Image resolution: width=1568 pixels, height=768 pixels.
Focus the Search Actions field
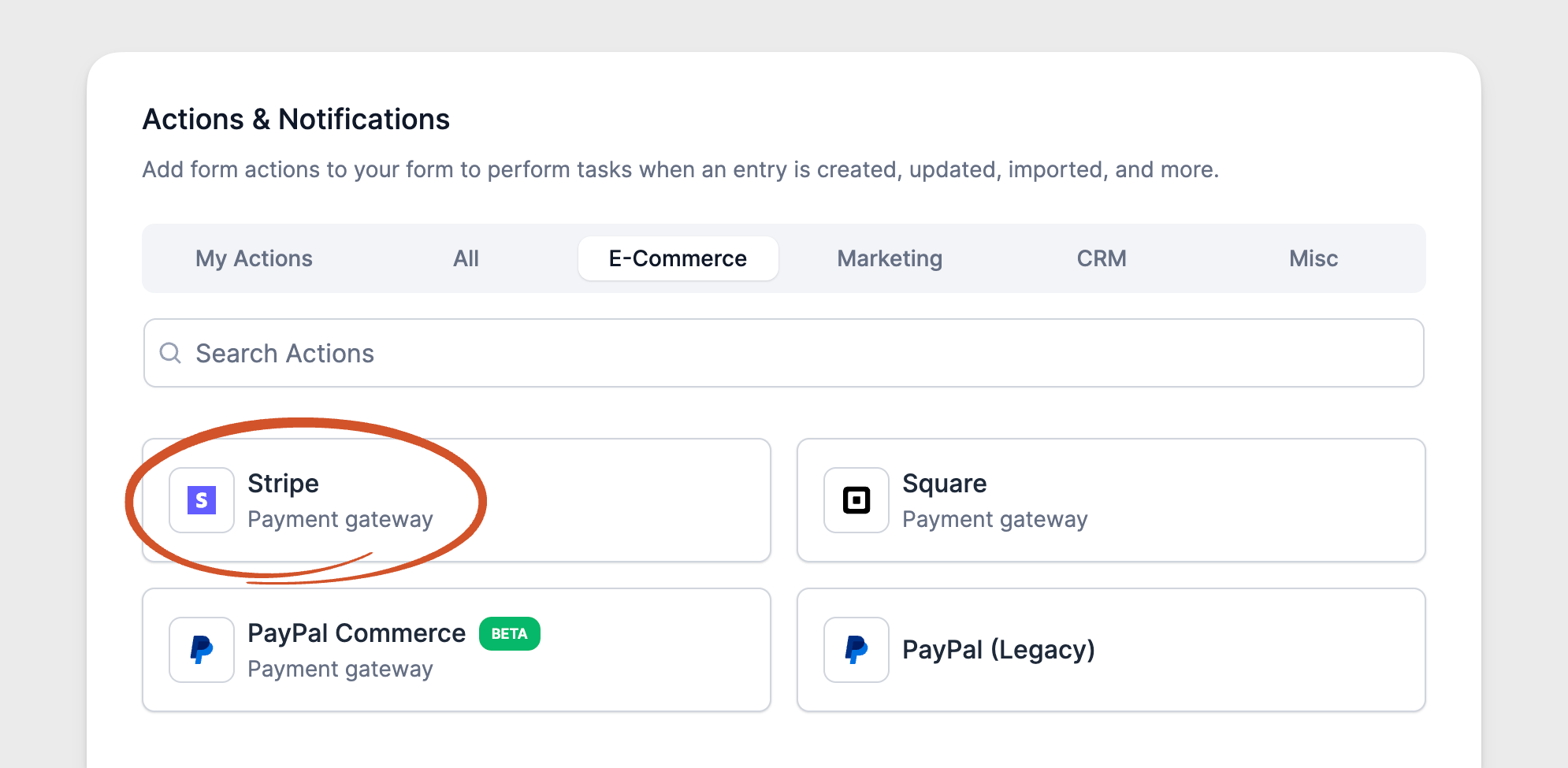point(784,353)
